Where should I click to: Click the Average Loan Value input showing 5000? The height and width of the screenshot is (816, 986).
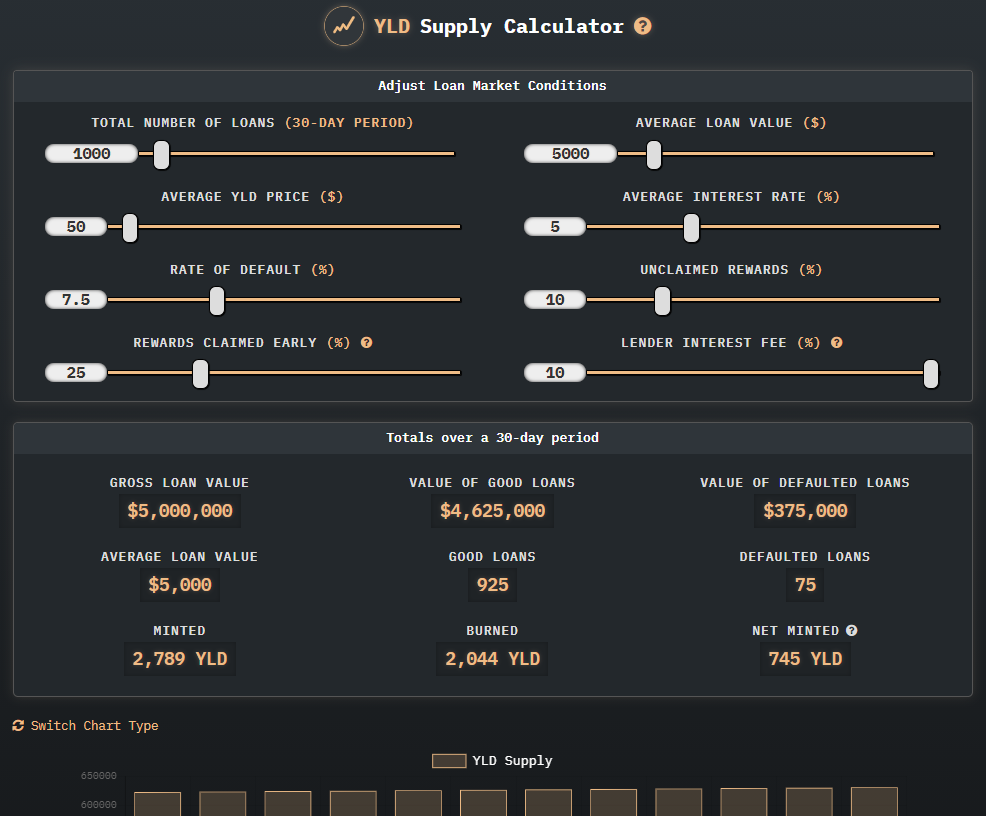[570, 153]
